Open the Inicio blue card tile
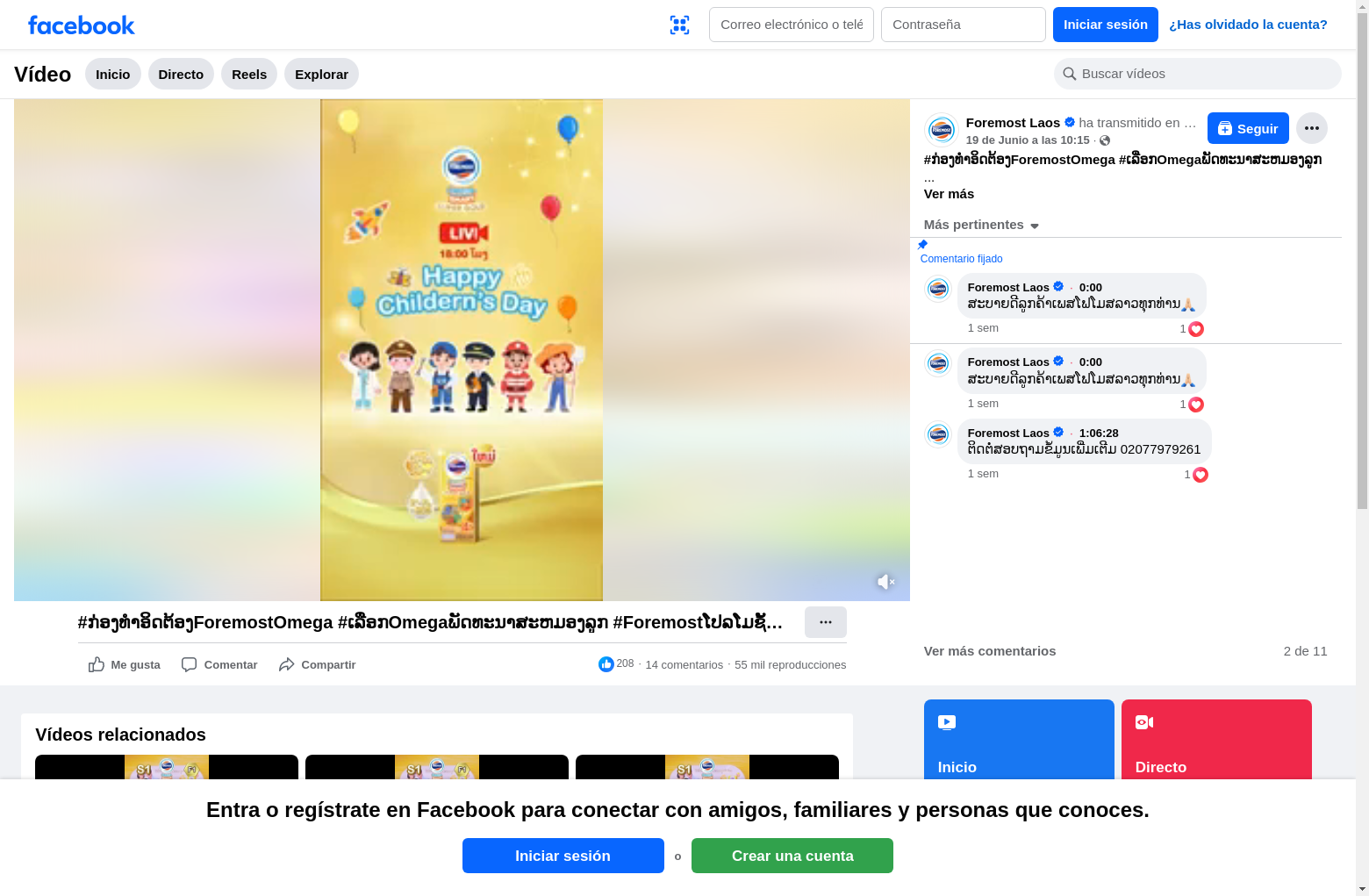The height and width of the screenshot is (896, 1369). (x=1019, y=740)
